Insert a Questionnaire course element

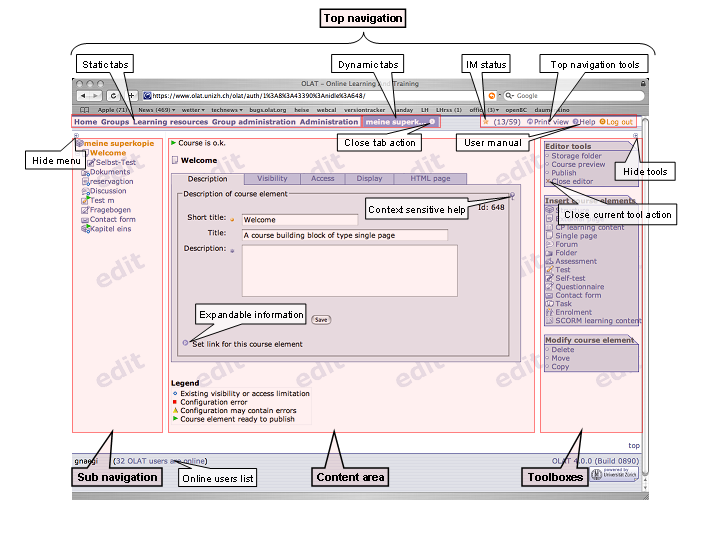[579, 287]
